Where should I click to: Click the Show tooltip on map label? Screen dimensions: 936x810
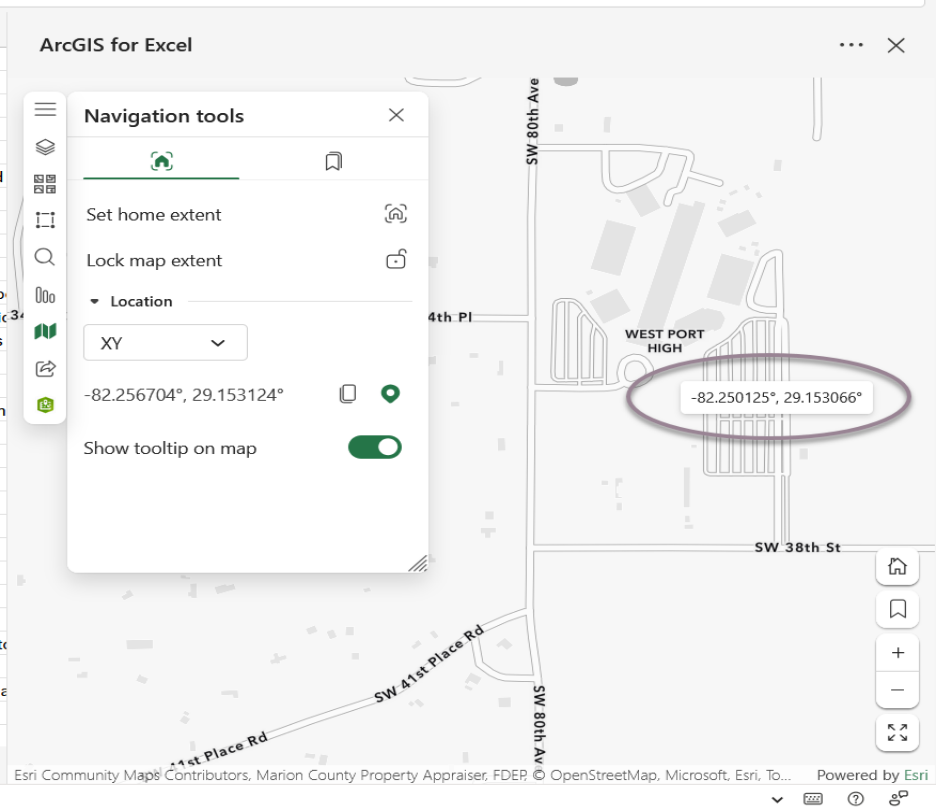(170, 448)
